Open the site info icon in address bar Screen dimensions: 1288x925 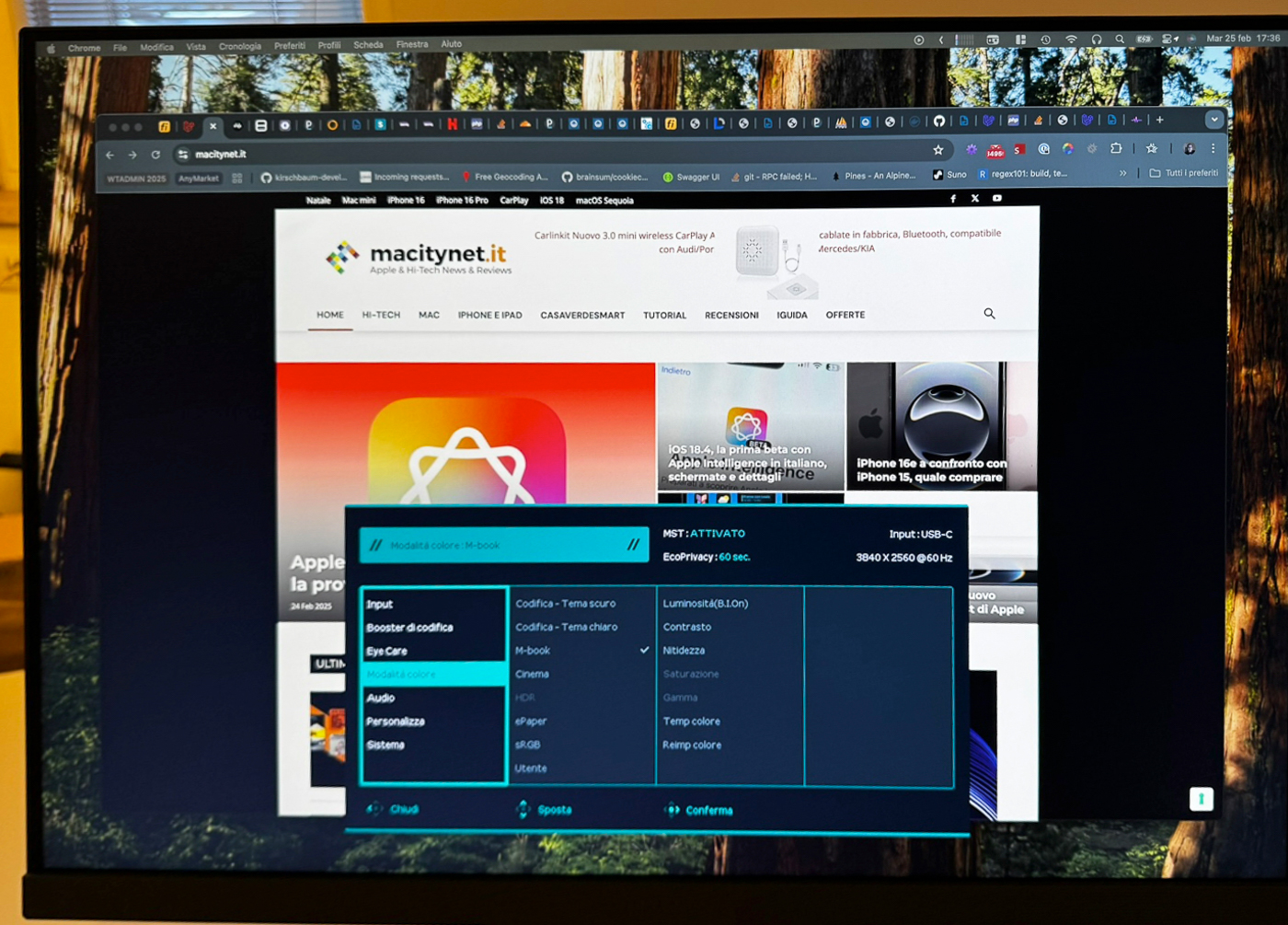pyautogui.click(x=183, y=155)
